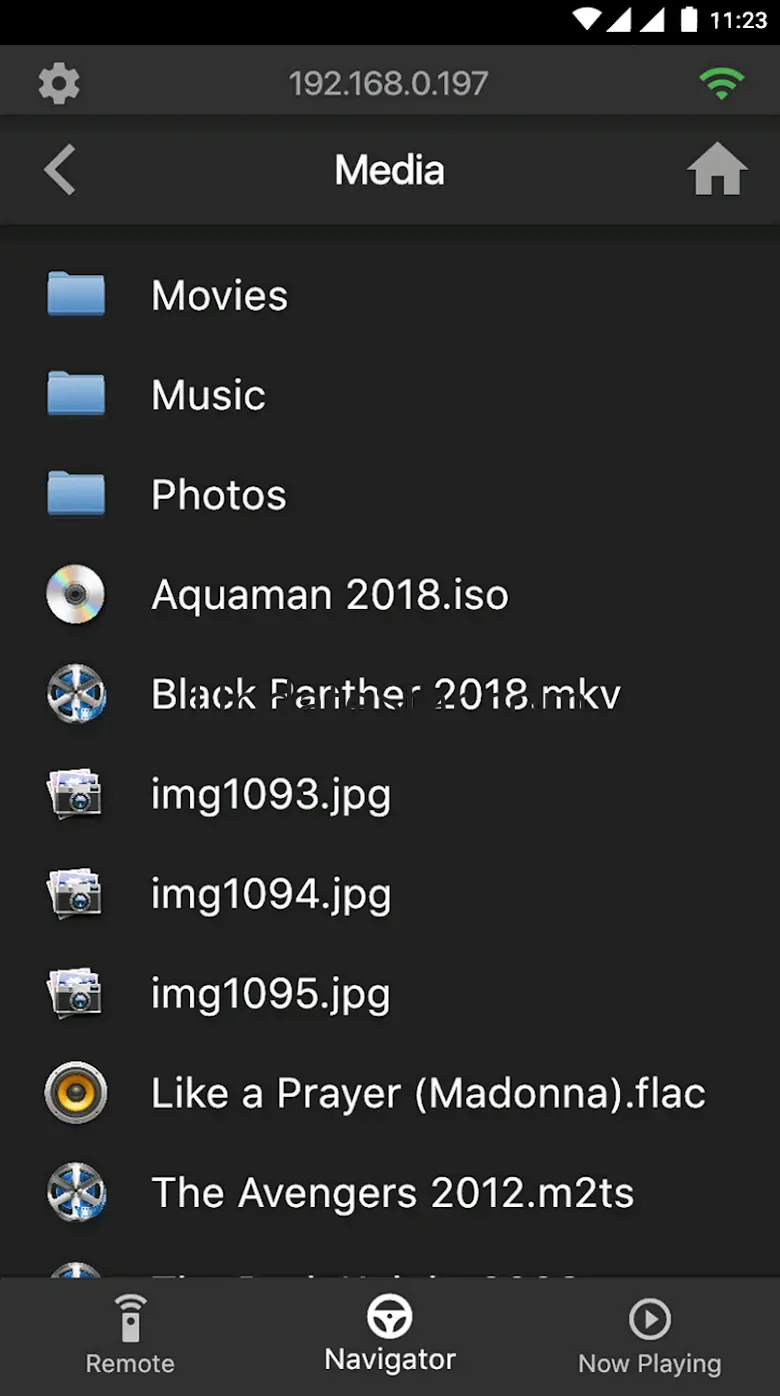Select the file name img1094.jpg
Viewport: 780px width, 1396px height.
[271, 896]
